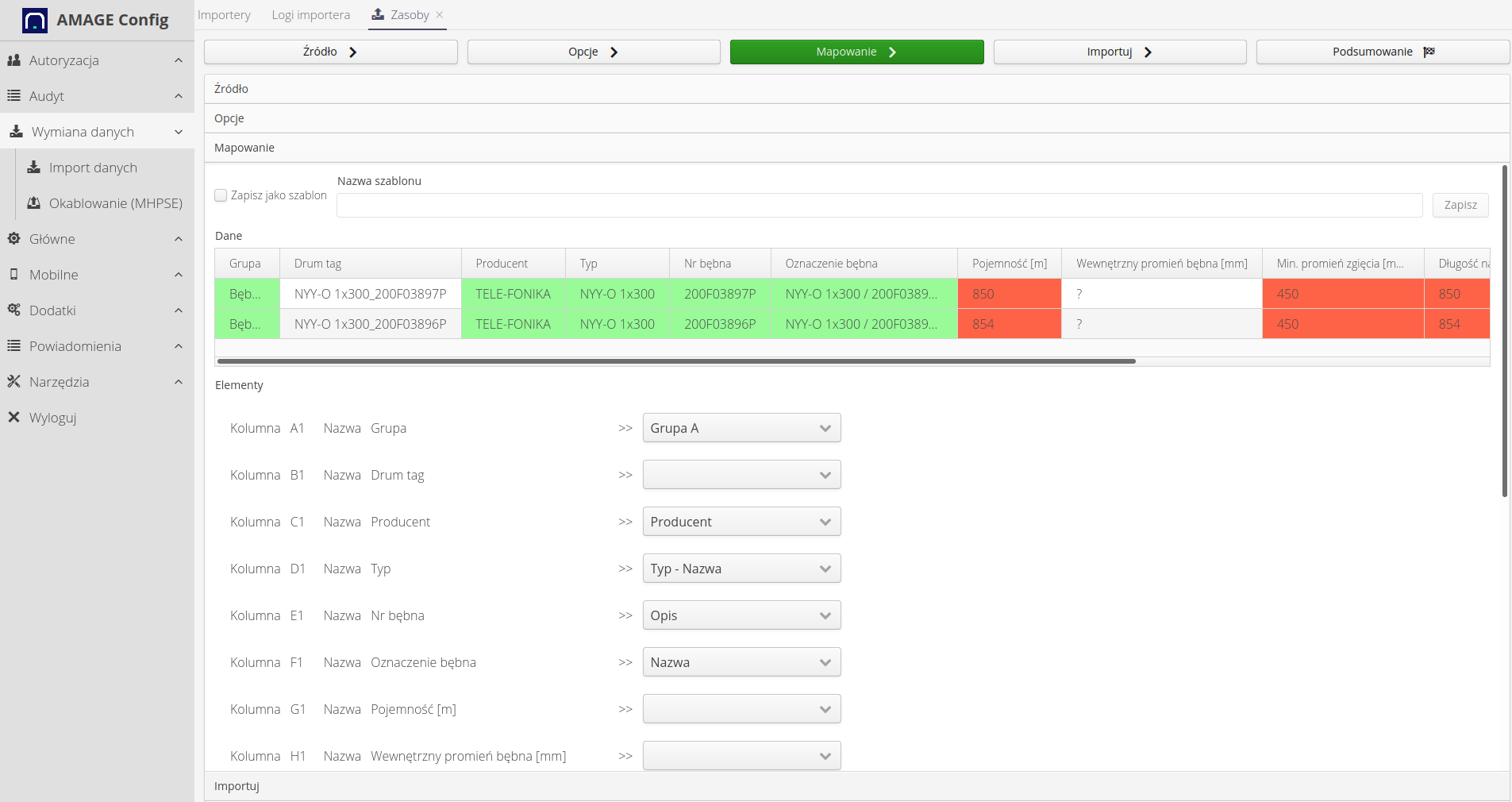Screen dimensions: 1512x802
Task: Click the Importuj step button
Action: (1119, 52)
